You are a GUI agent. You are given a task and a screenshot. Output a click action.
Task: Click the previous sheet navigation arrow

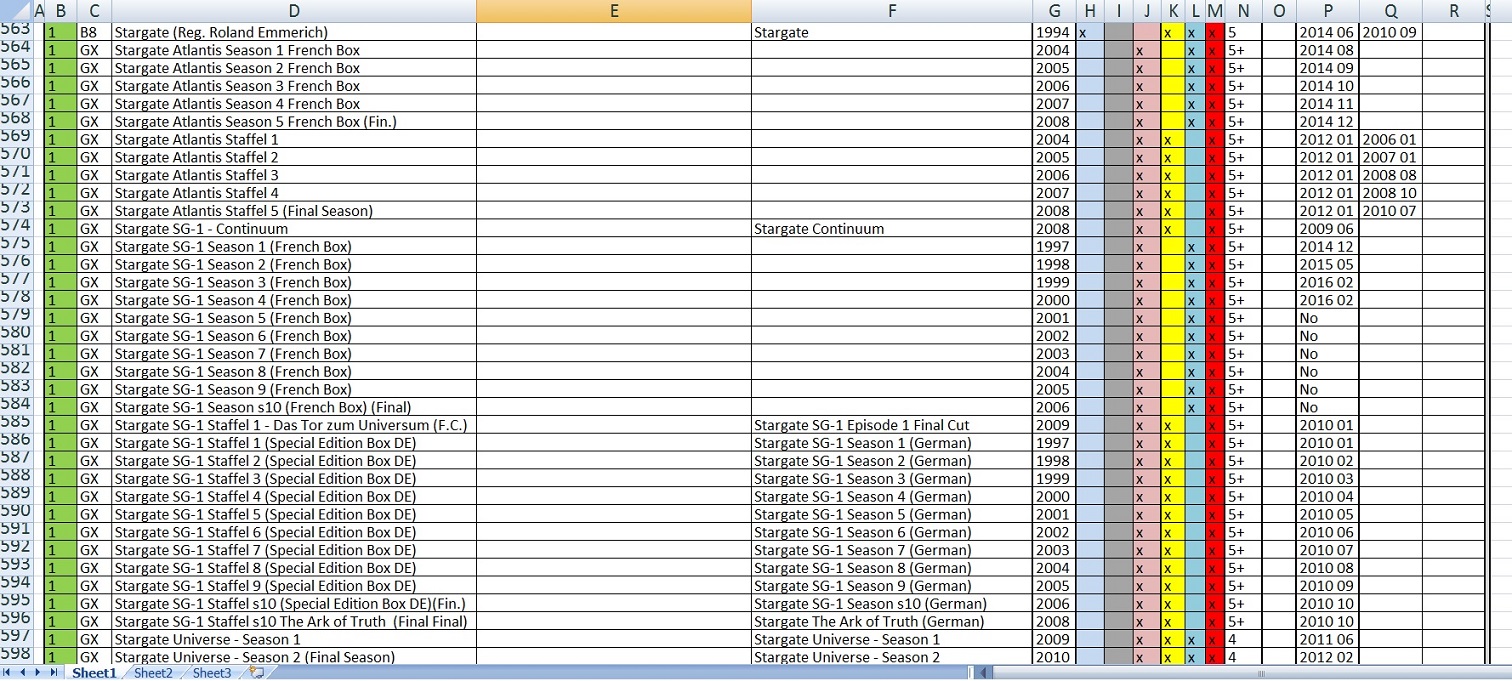24,673
